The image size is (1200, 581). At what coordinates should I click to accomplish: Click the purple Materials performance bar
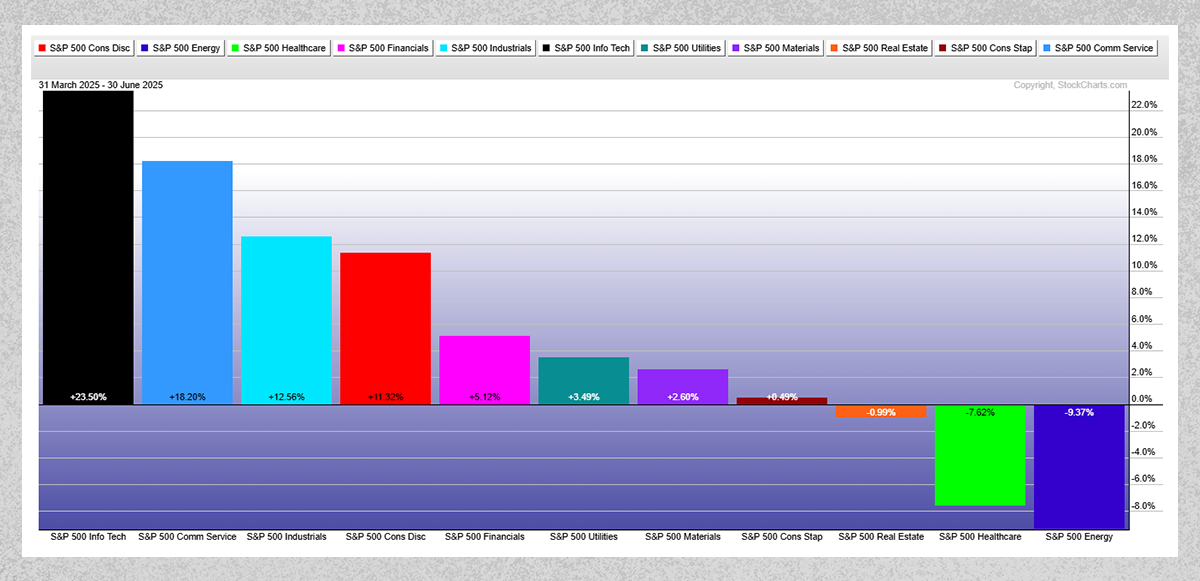682,387
